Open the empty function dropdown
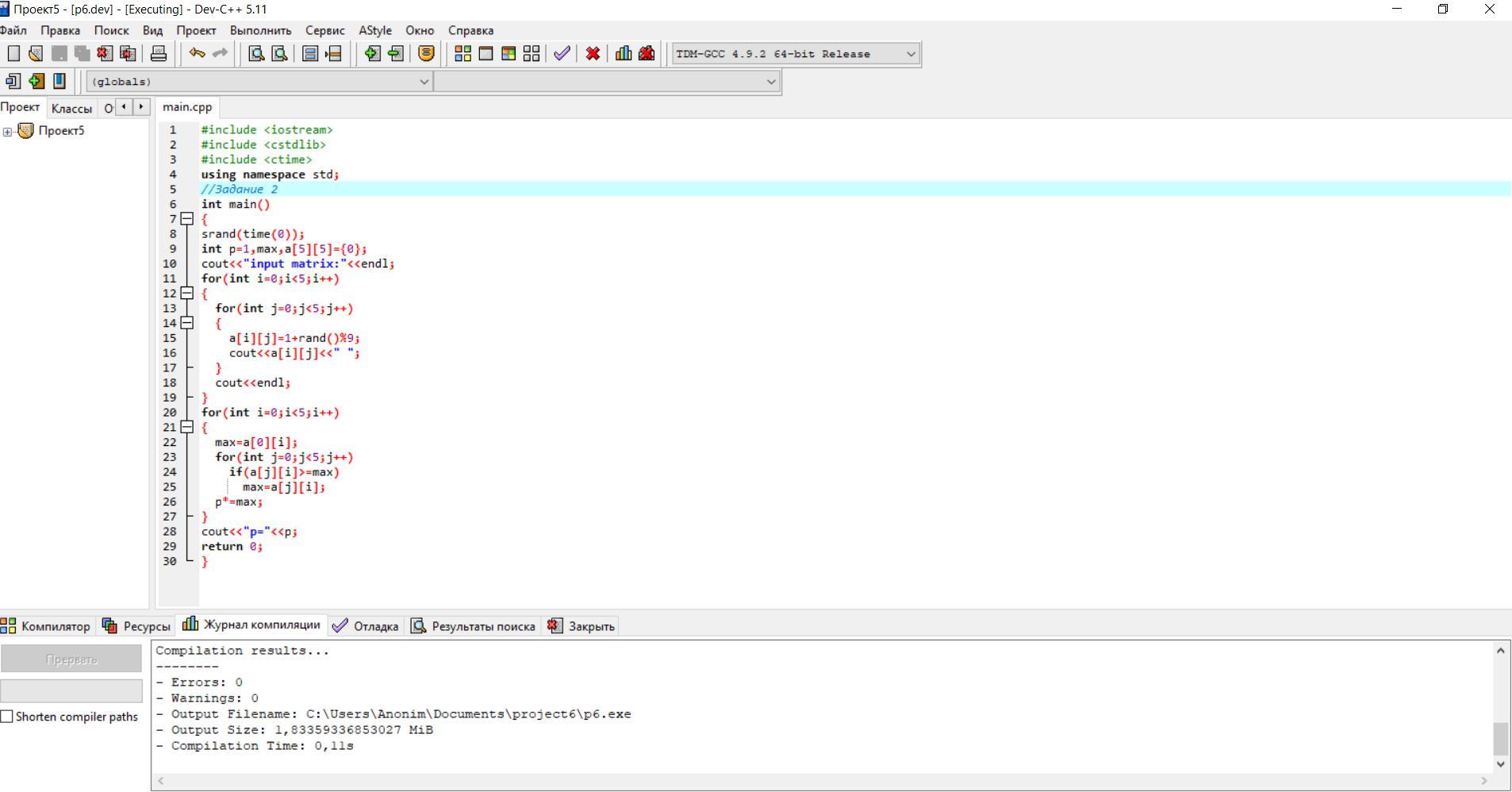This screenshot has width=1512, height=792. tap(770, 81)
